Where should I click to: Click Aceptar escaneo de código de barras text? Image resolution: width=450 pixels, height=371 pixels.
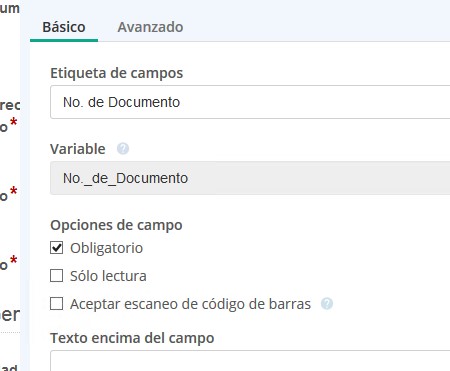(x=190, y=304)
